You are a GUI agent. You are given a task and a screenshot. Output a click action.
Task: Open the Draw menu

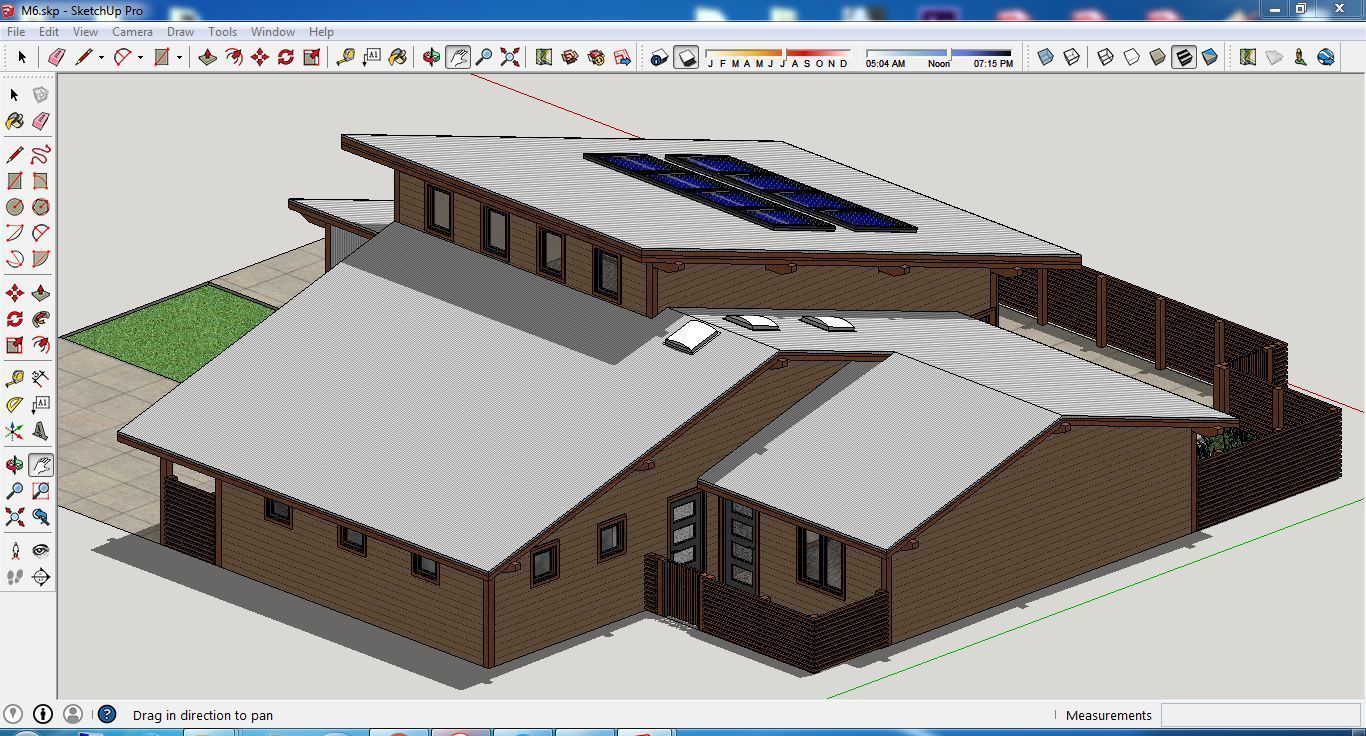(180, 32)
